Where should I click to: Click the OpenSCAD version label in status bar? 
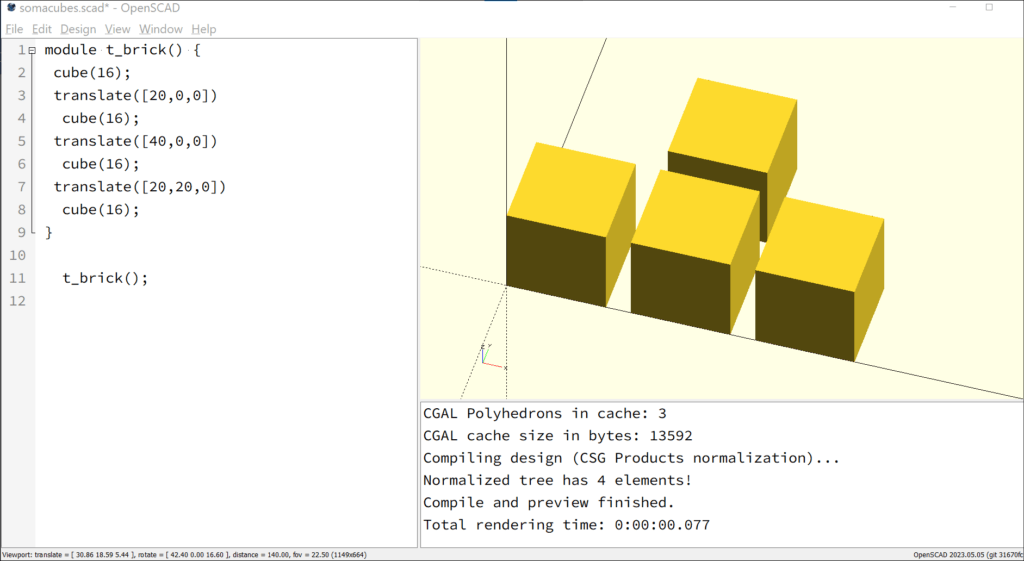(x=968, y=555)
